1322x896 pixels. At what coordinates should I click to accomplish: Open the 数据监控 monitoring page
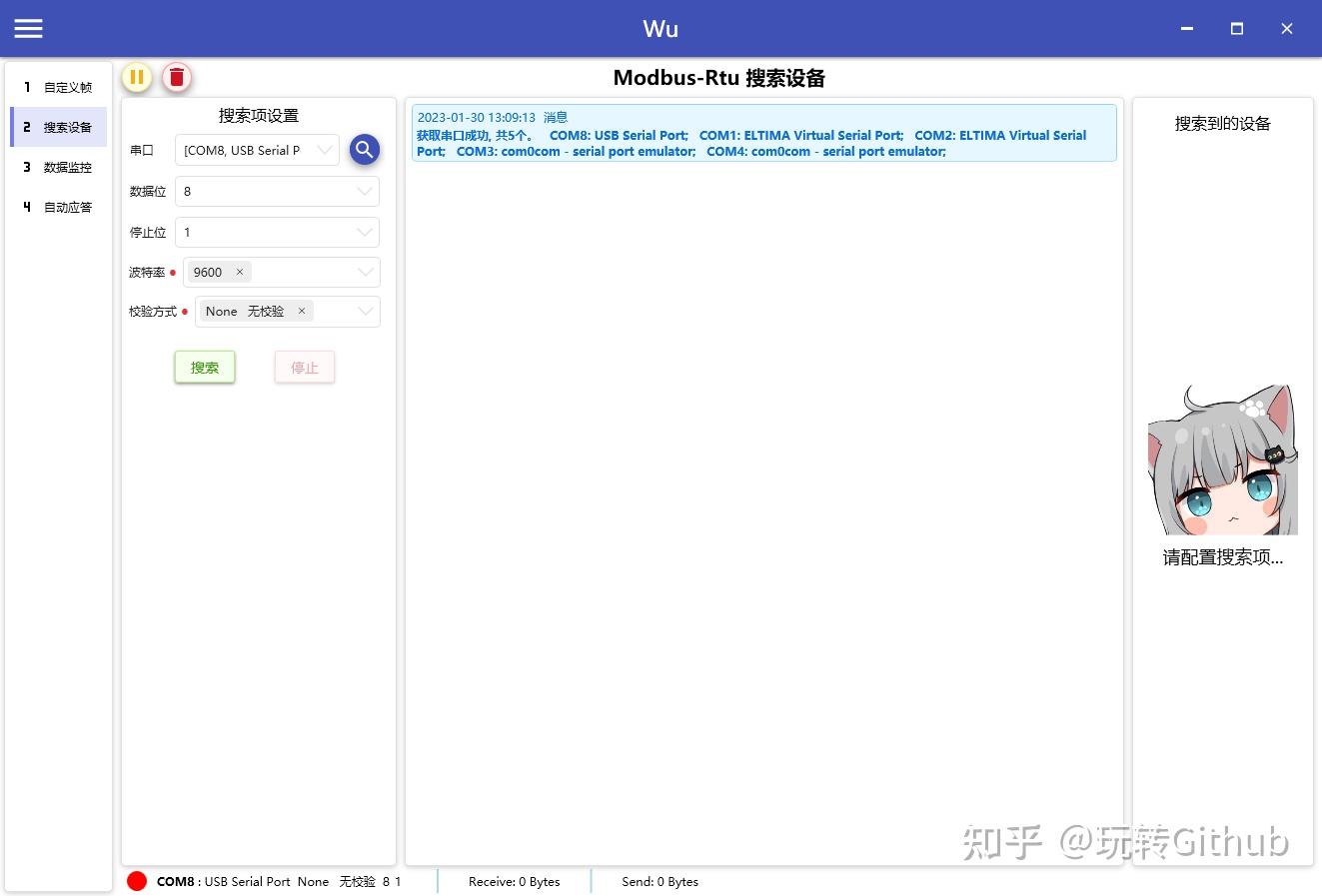coord(57,167)
